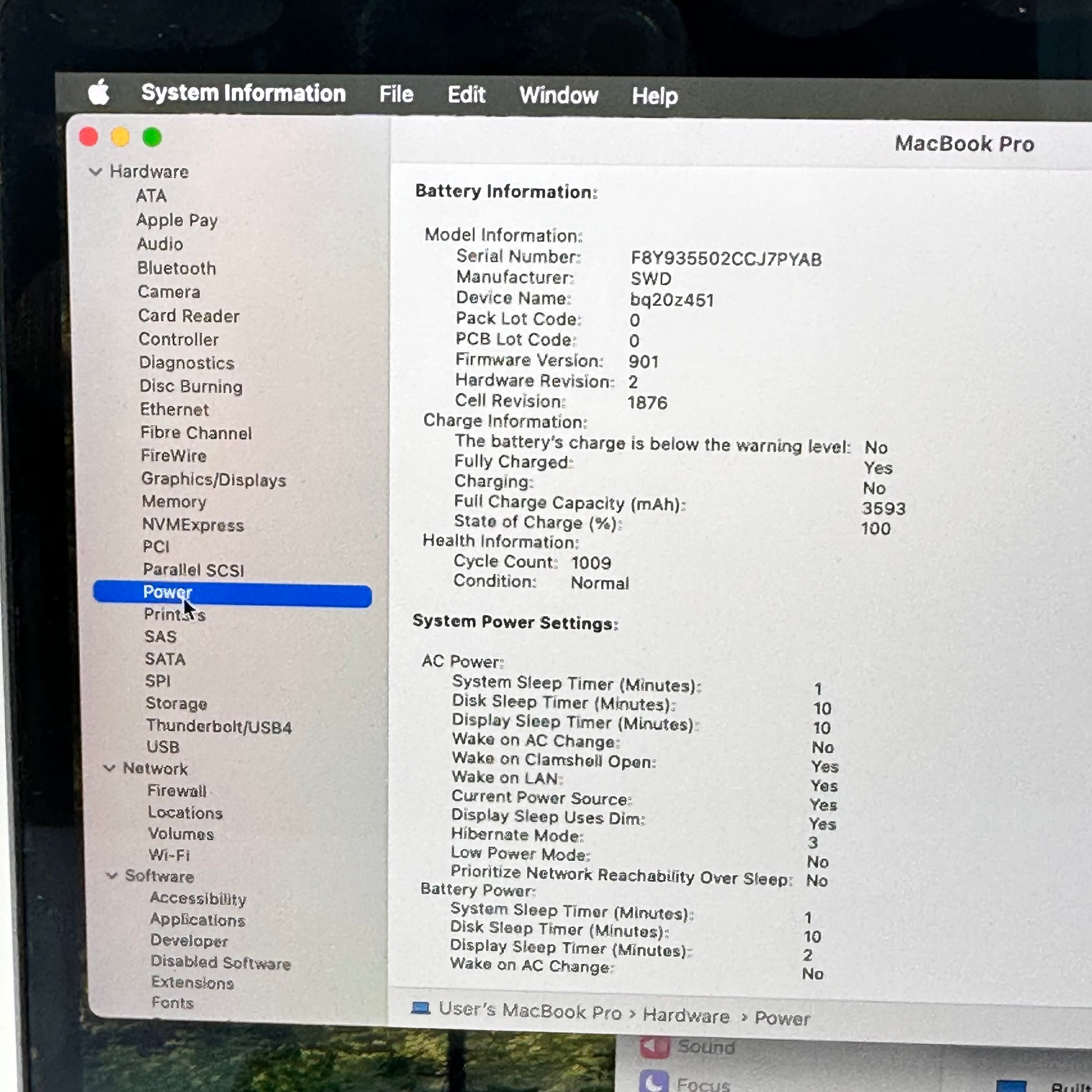This screenshot has height=1092, width=1092.
Task: Open the Help menu
Action: point(654,97)
